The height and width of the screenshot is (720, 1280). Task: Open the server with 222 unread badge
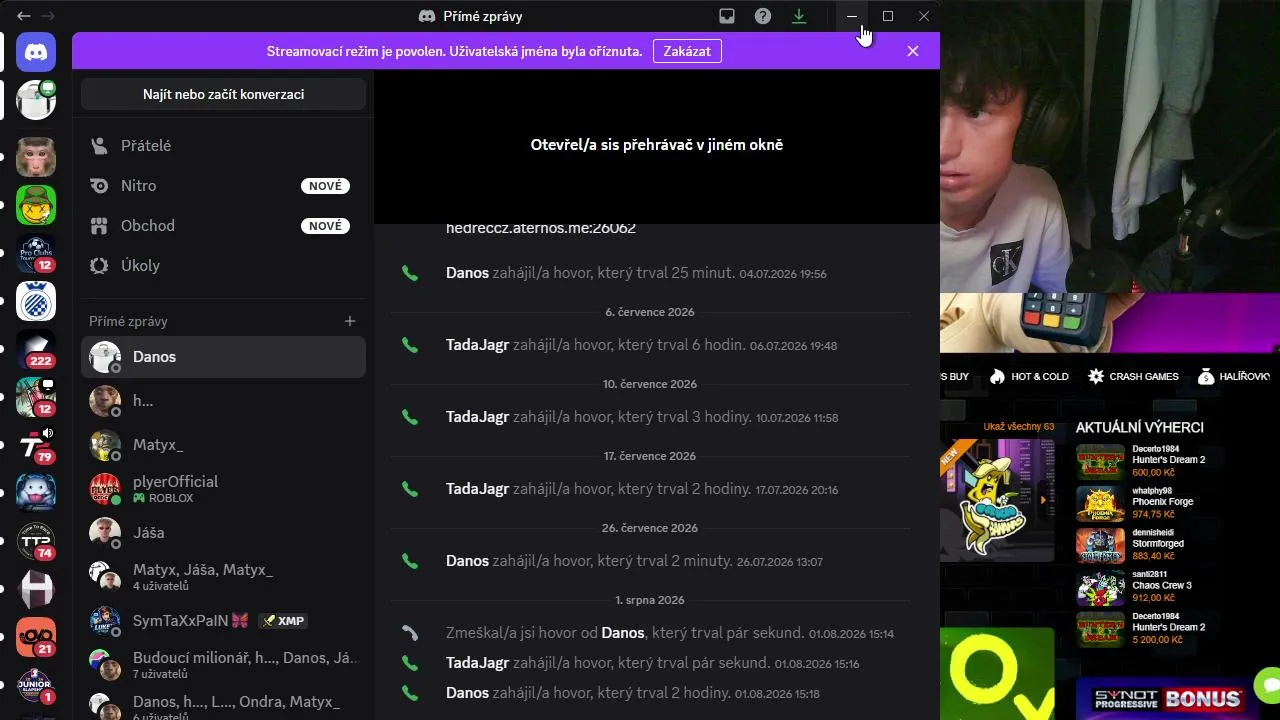(36, 349)
